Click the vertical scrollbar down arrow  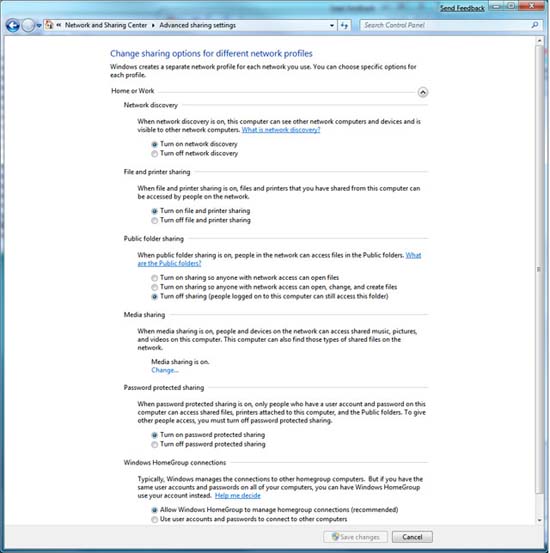point(539,520)
